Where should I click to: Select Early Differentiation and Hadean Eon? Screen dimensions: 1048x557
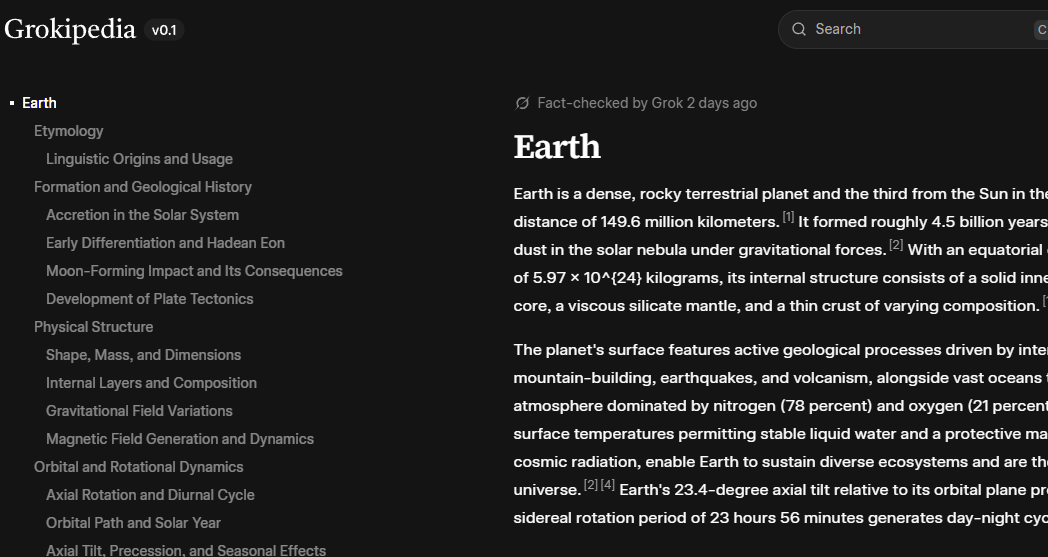tap(165, 243)
